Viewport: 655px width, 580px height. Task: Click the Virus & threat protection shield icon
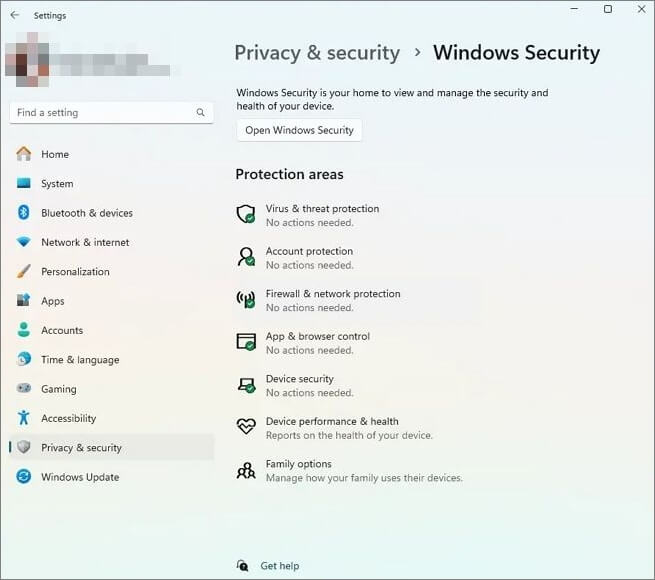pos(245,214)
